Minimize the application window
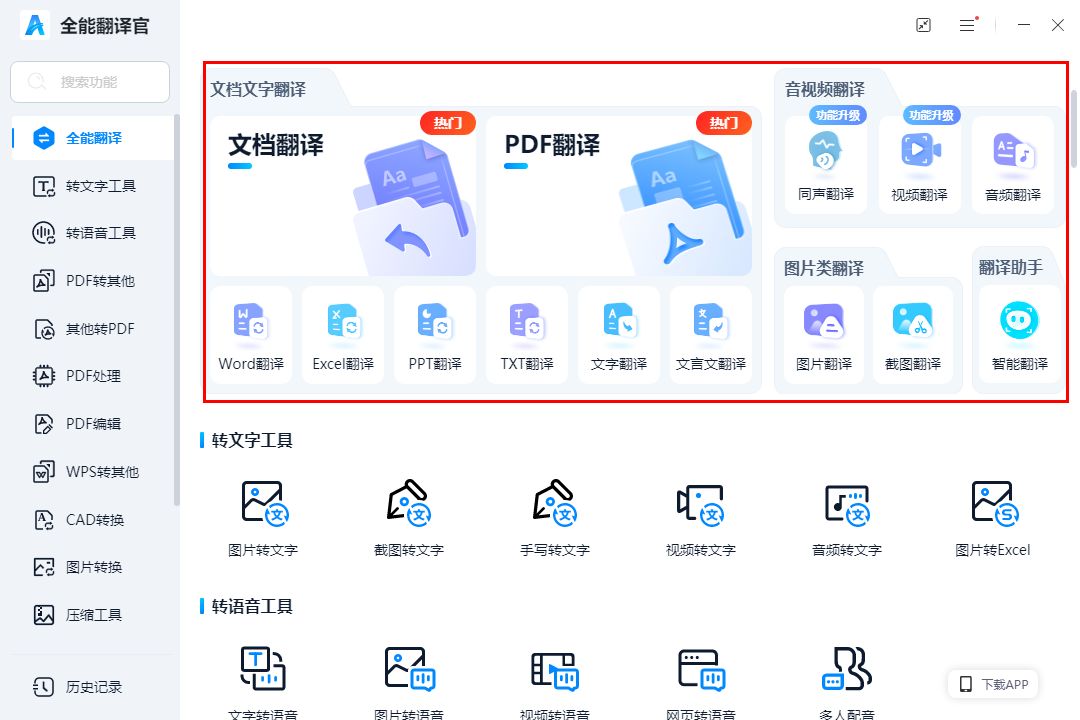 tap(1024, 25)
